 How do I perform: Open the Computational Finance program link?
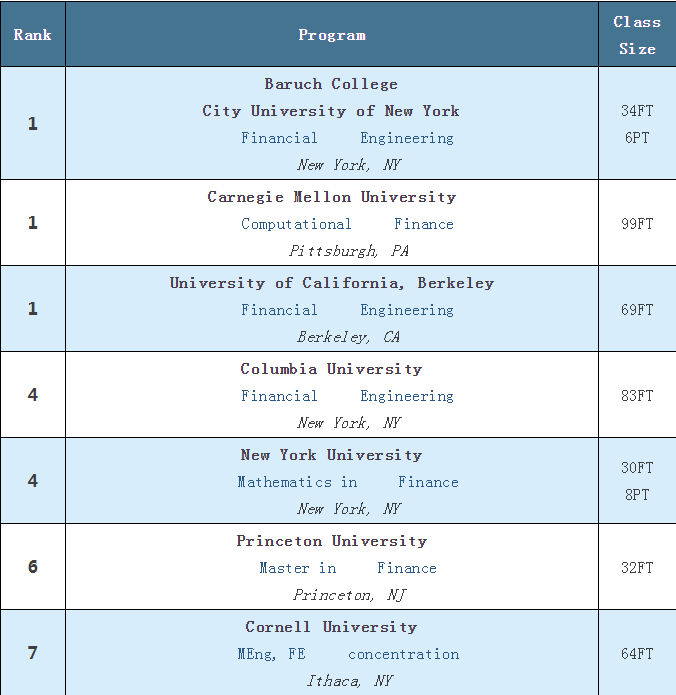tap(347, 224)
